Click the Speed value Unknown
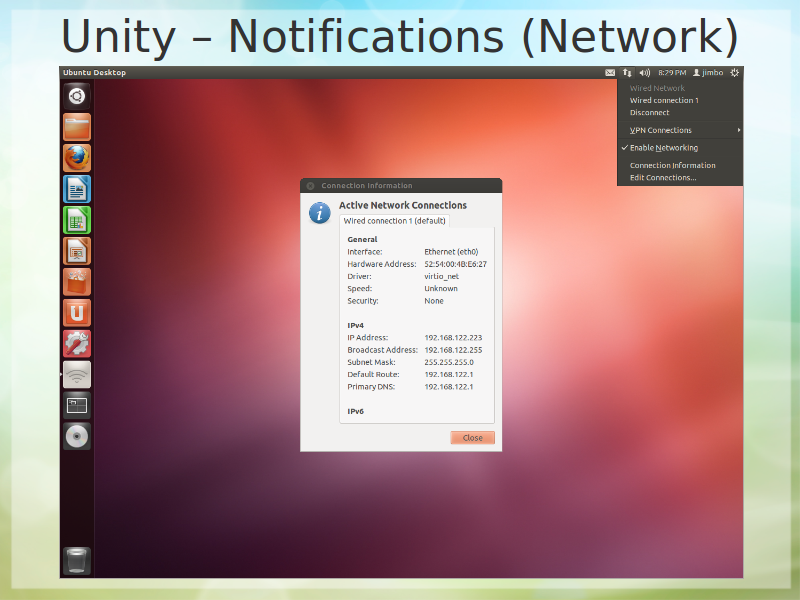This screenshot has height=600, width=800. pos(441,289)
